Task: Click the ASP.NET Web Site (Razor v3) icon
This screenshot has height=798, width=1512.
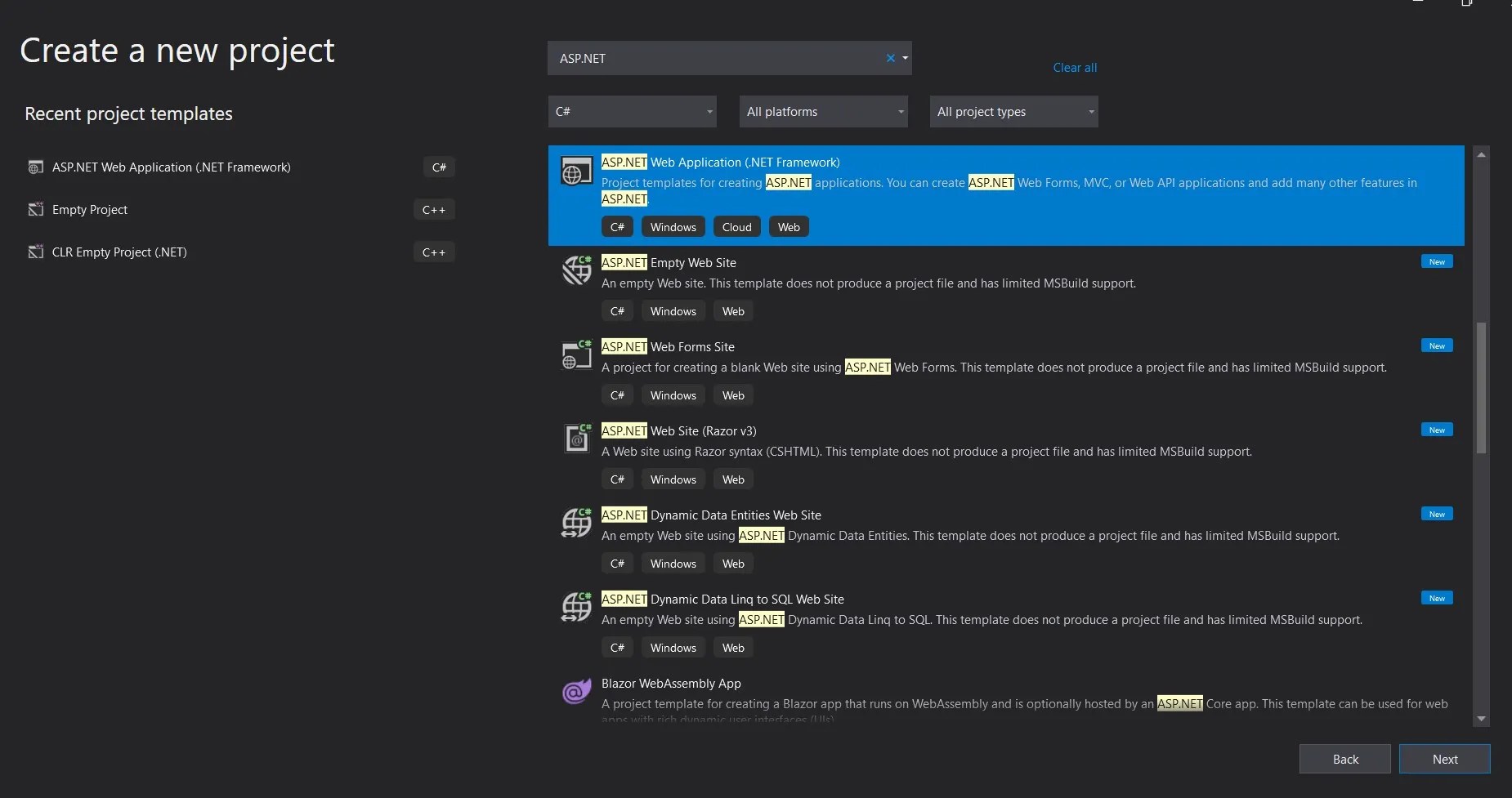Action: (576, 439)
